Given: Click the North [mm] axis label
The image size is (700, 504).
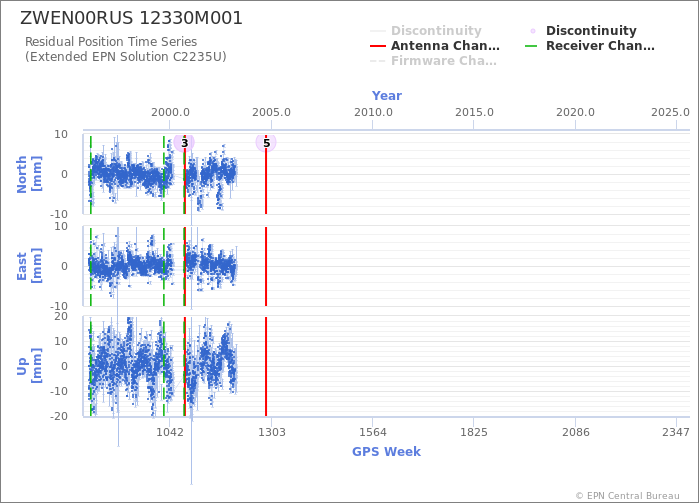Looking at the screenshot, I should coord(29,174).
